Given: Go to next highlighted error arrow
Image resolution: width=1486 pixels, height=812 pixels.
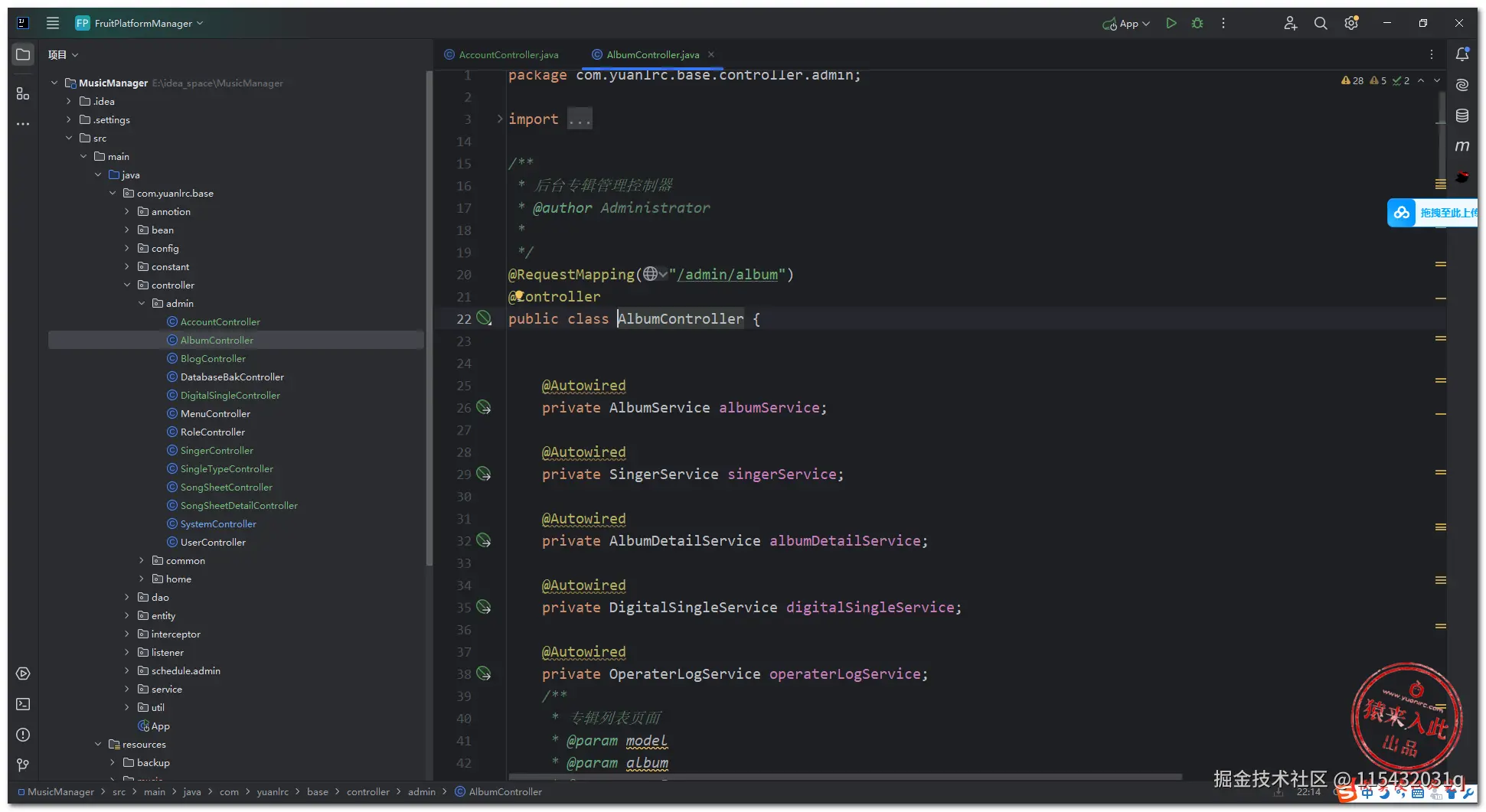Looking at the screenshot, I should tap(1437, 80).
